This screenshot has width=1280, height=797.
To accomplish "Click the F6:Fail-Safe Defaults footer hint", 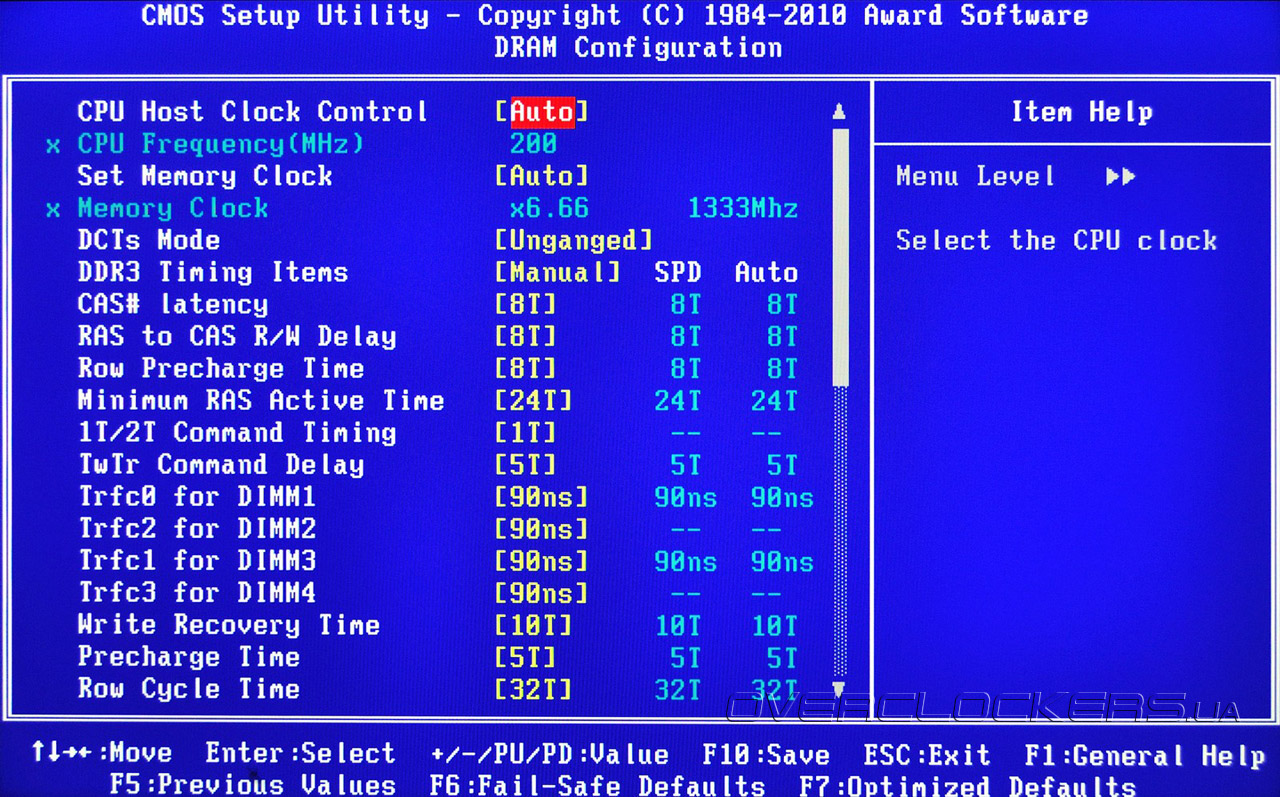I will pos(597,785).
